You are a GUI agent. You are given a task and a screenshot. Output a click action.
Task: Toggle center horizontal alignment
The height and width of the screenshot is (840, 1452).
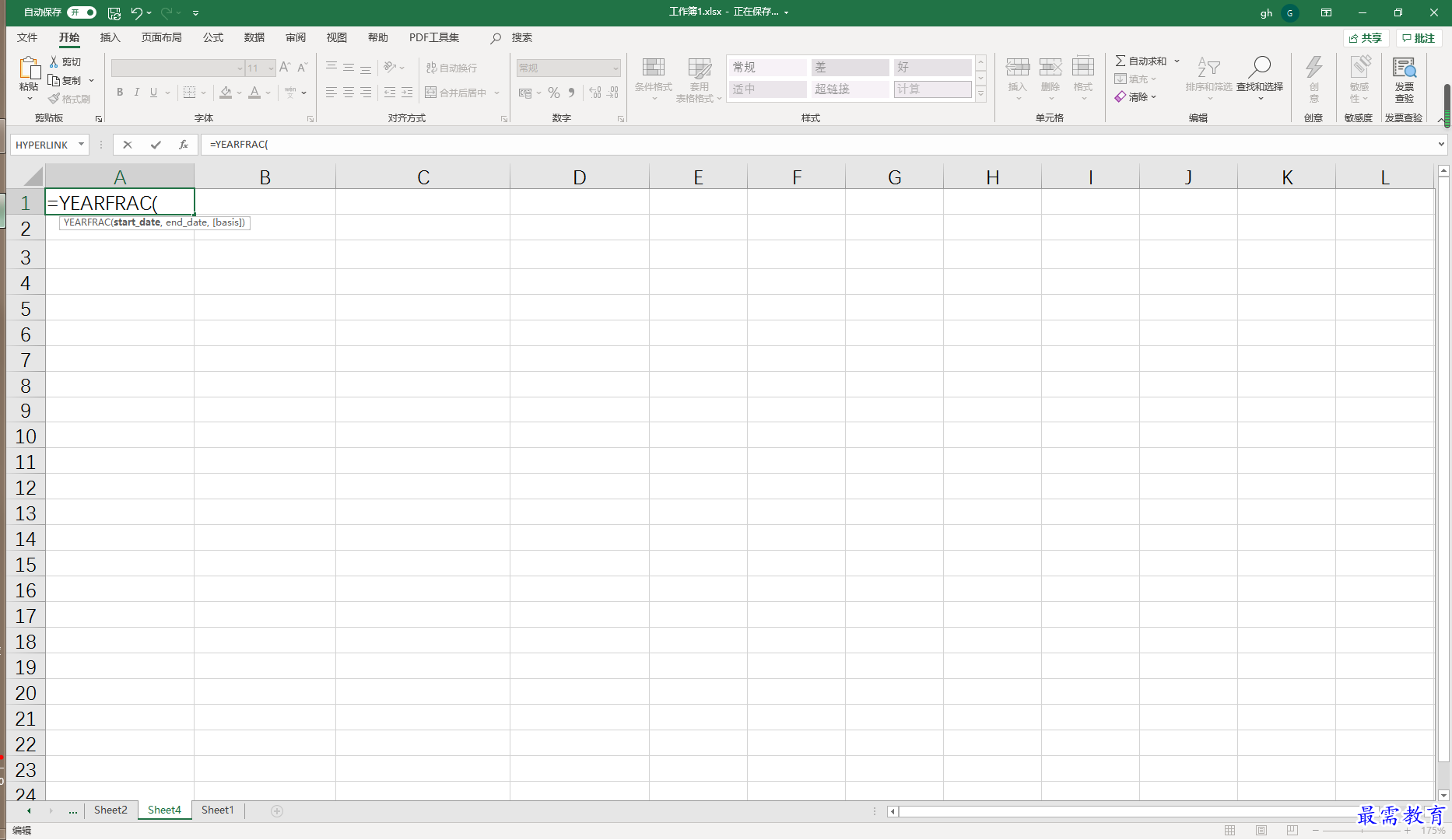pyautogui.click(x=349, y=93)
